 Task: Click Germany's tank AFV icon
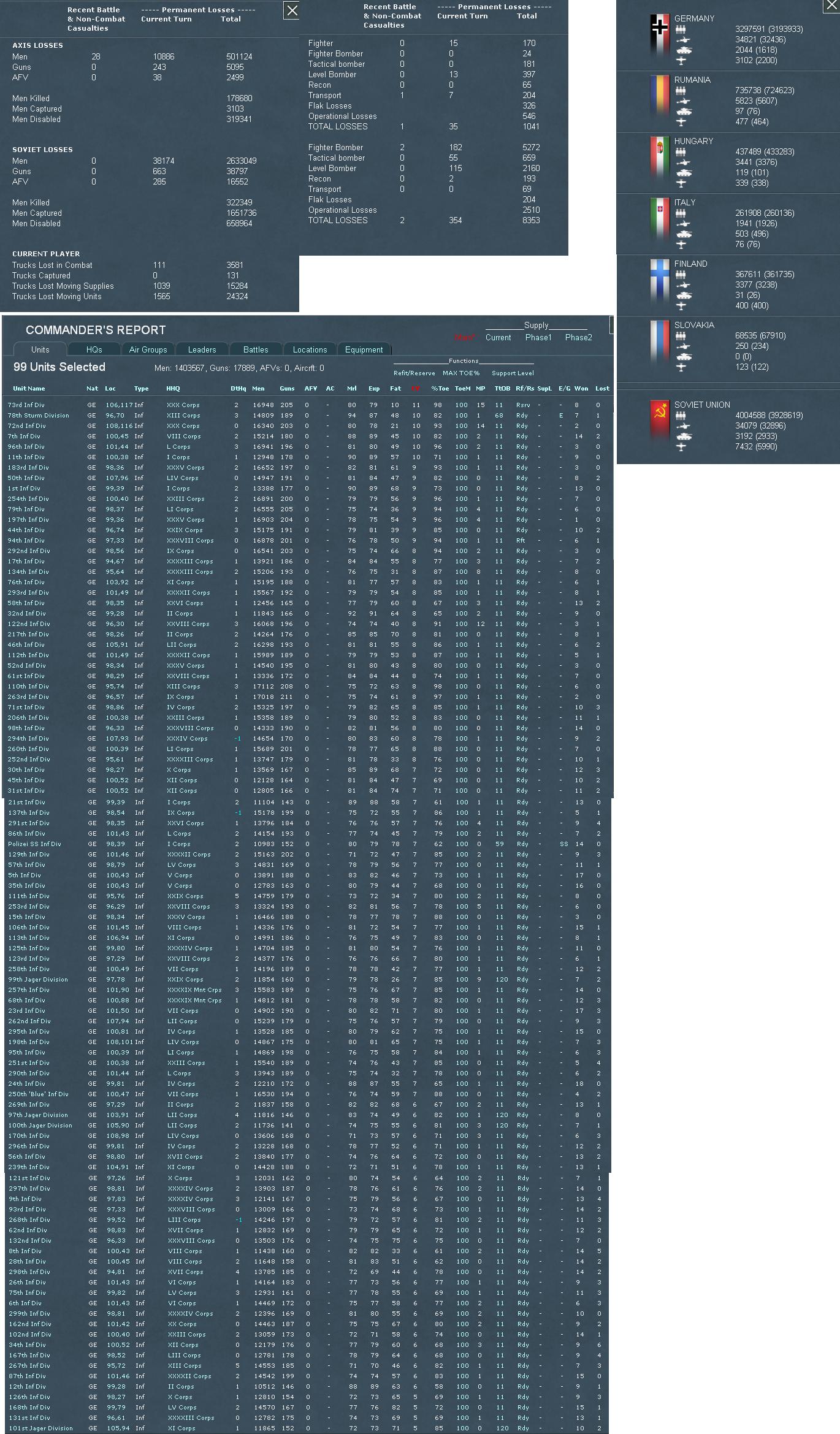[683, 50]
